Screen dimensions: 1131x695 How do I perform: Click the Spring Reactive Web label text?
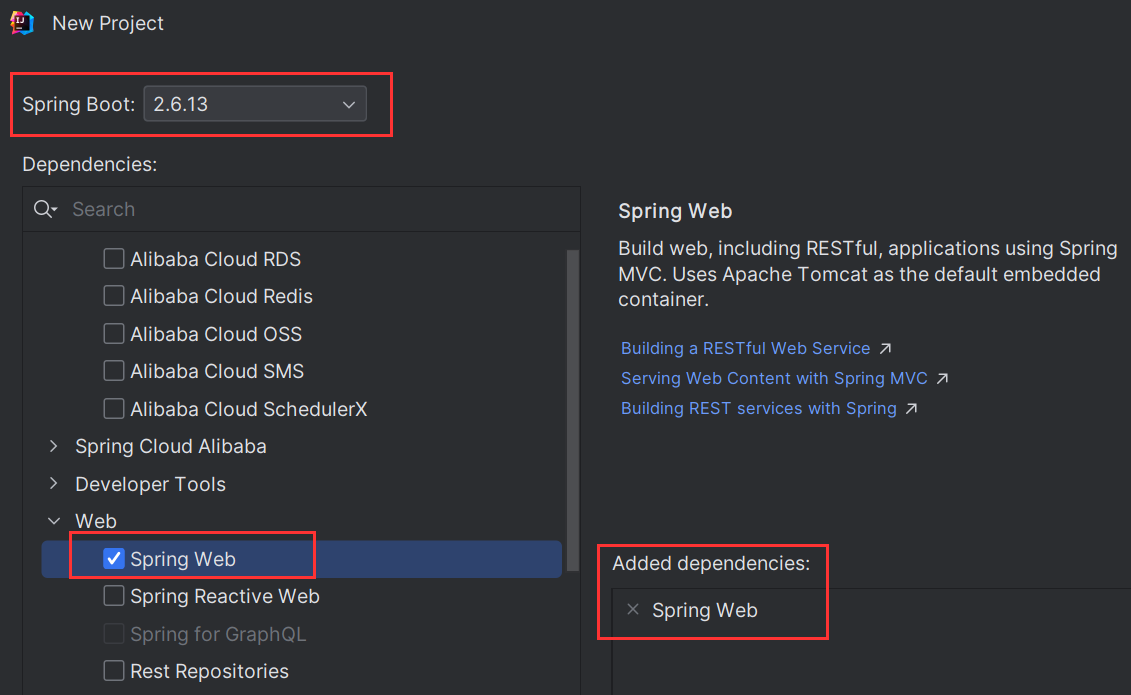pyautogui.click(x=225, y=596)
